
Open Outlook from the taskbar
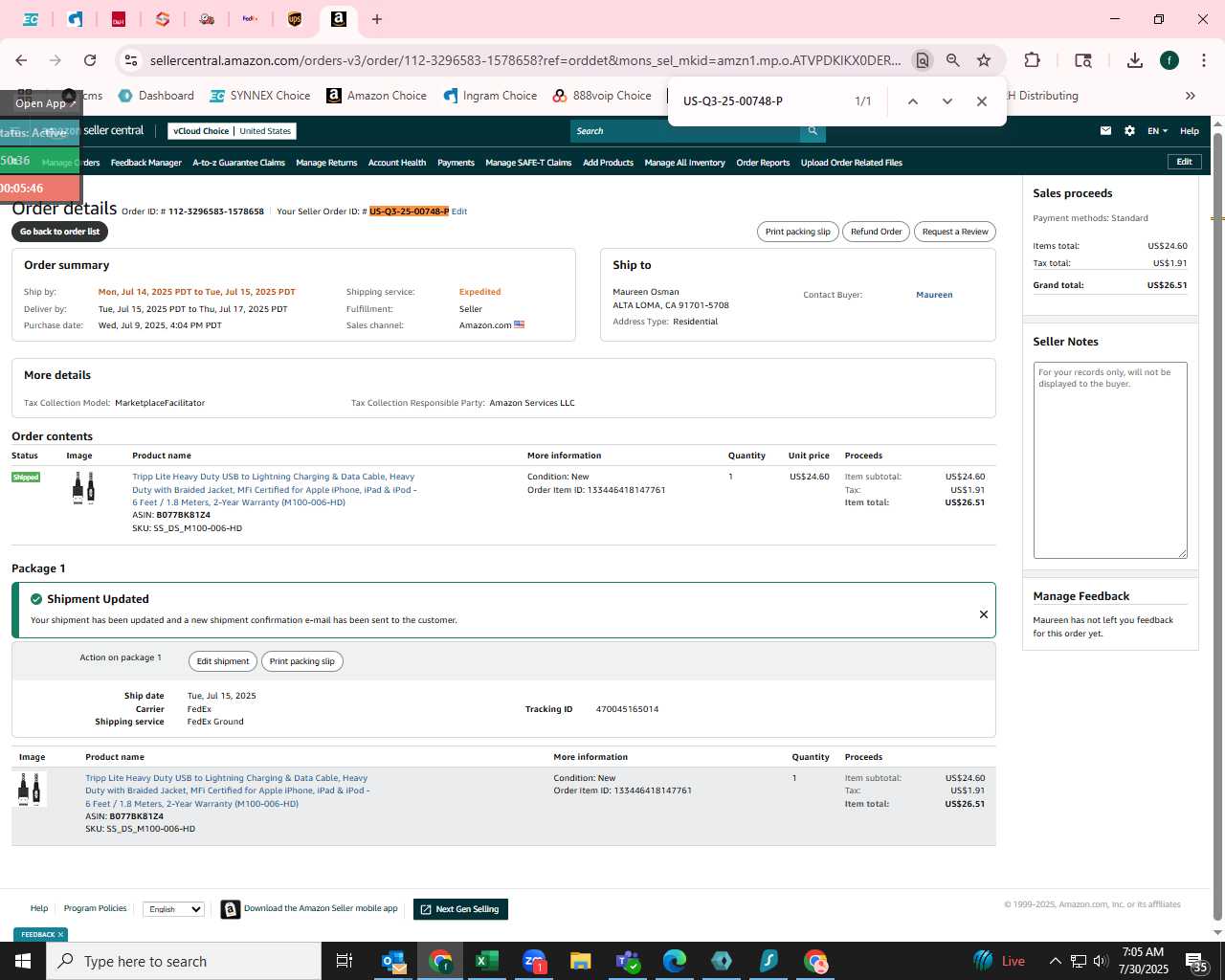coord(393,961)
